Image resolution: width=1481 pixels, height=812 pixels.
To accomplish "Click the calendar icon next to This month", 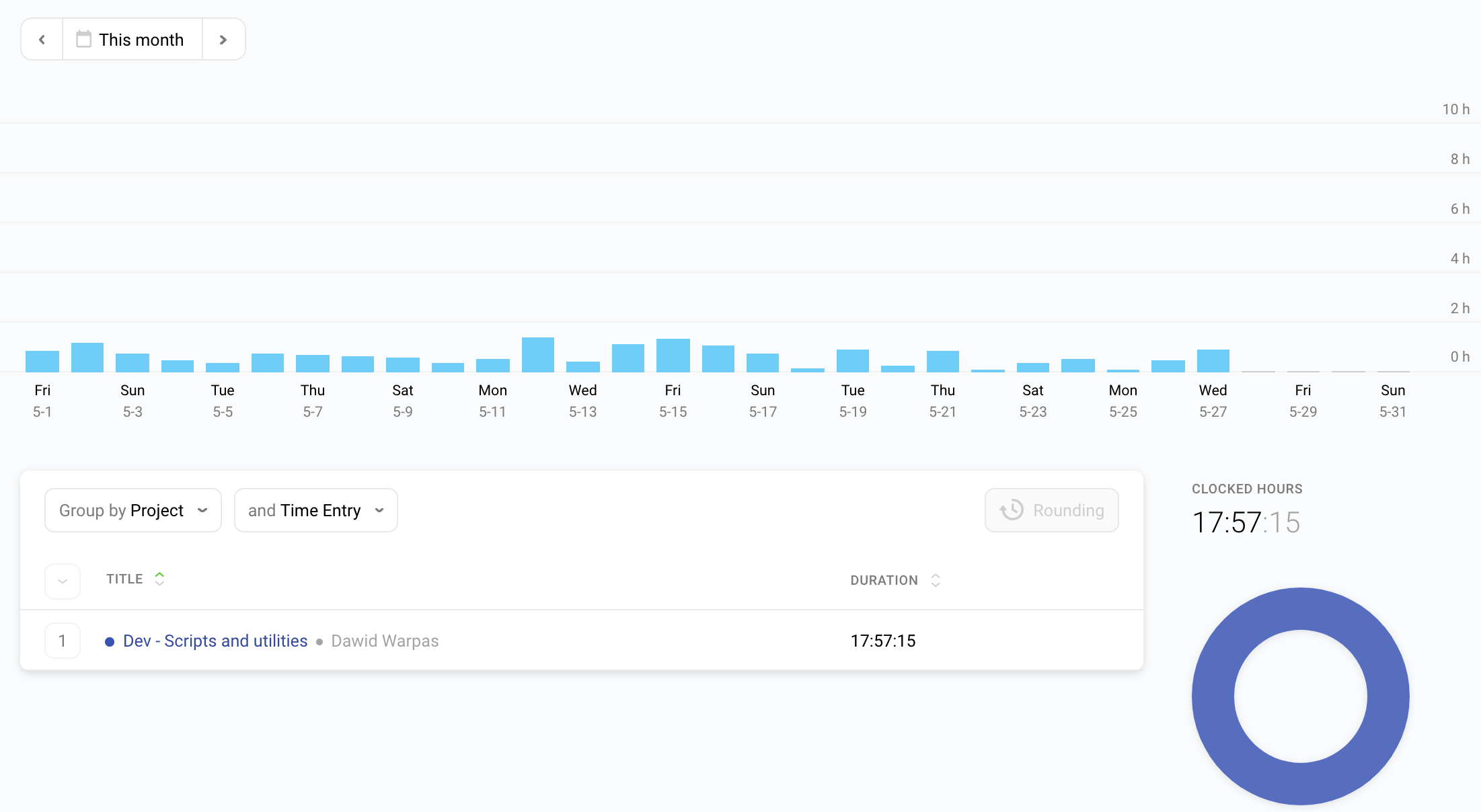I will tap(83, 39).
